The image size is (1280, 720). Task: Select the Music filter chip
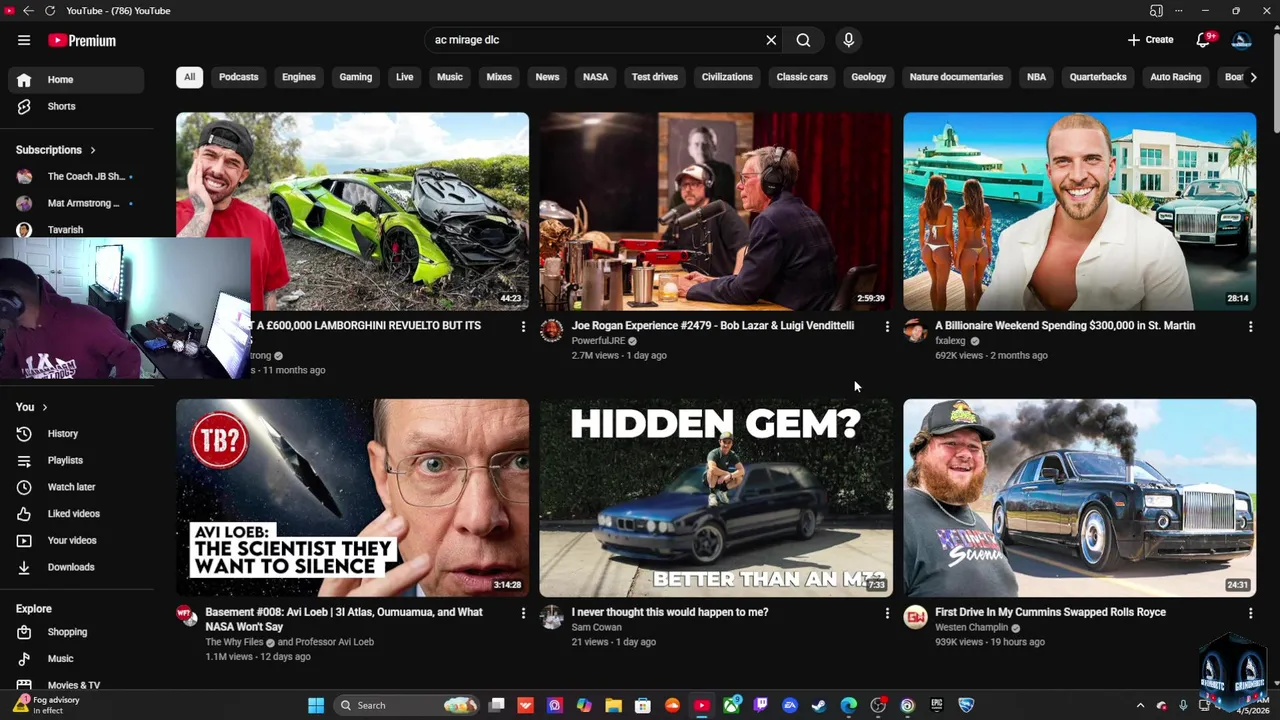pos(449,77)
